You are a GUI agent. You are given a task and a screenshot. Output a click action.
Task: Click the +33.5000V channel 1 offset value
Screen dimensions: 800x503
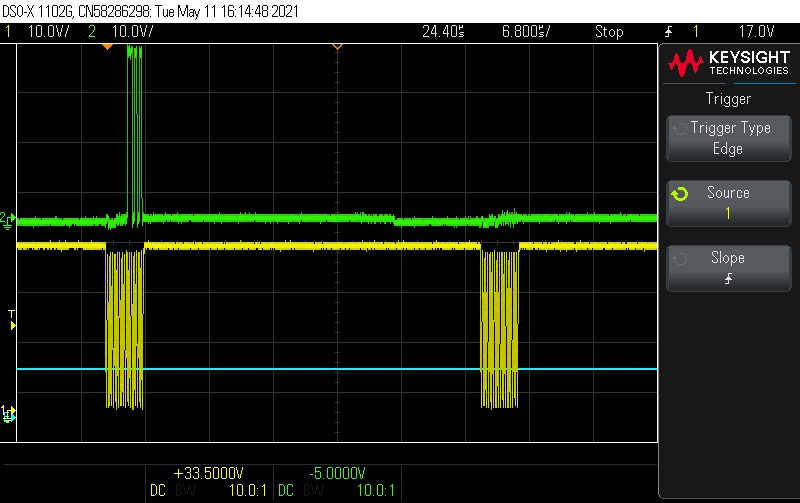208,473
